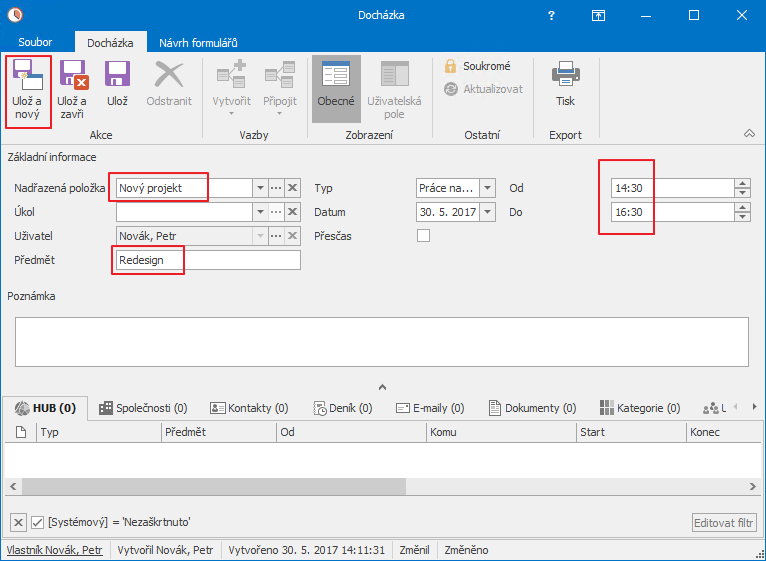Click the Ulož a nový save icon
Screen dimensions: 766x561
coord(28,76)
